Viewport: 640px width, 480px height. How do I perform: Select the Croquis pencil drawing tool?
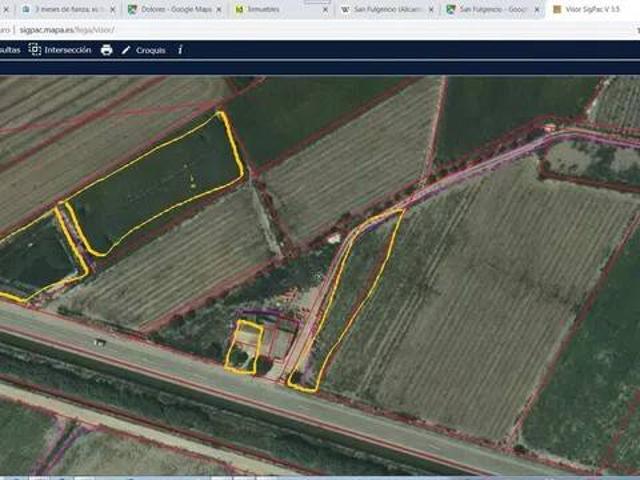point(144,50)
